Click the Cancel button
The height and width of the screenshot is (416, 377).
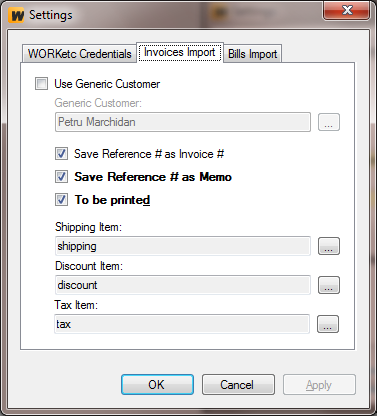click(x=238, y=385)
